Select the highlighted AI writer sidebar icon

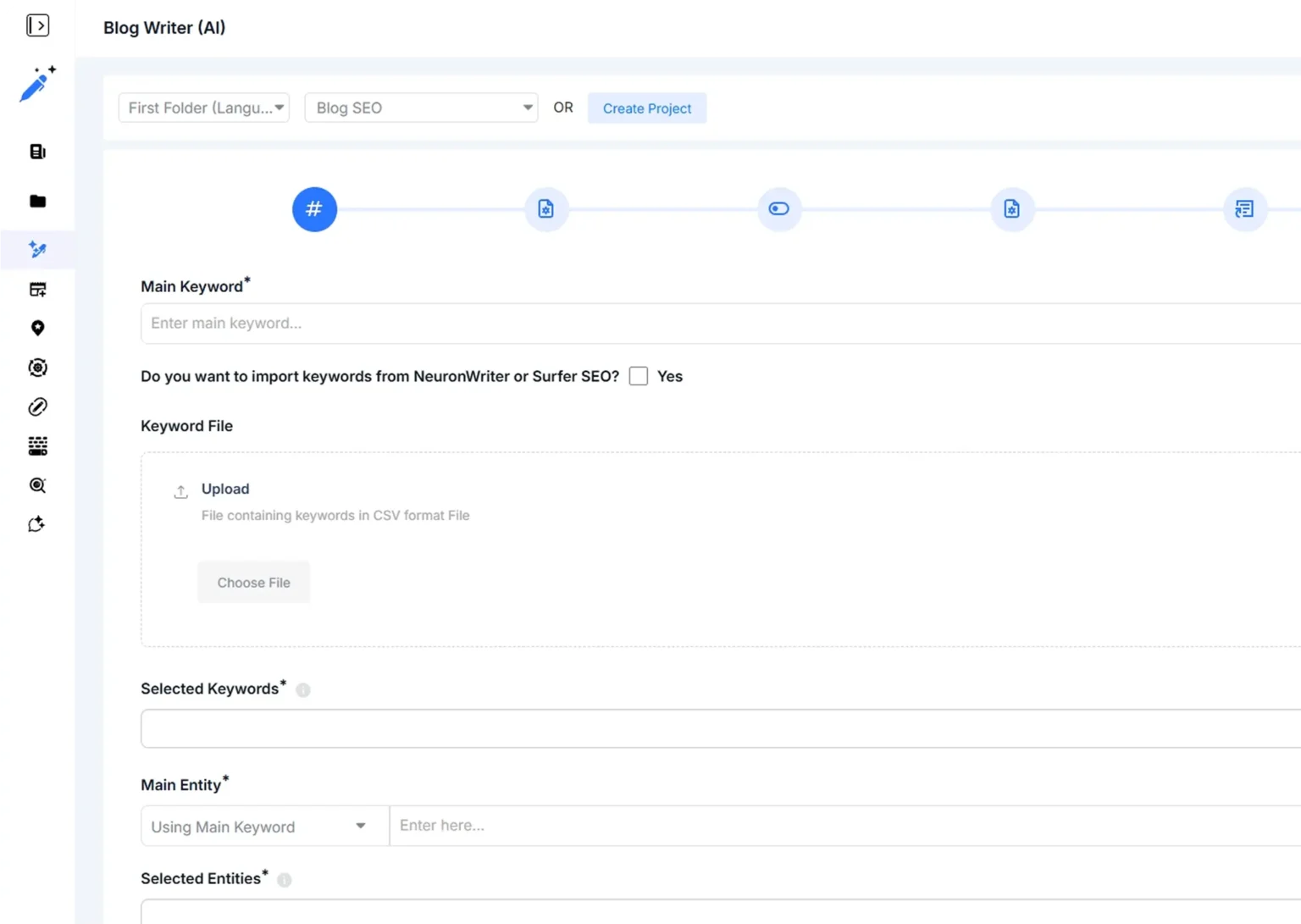click(38, 249)
